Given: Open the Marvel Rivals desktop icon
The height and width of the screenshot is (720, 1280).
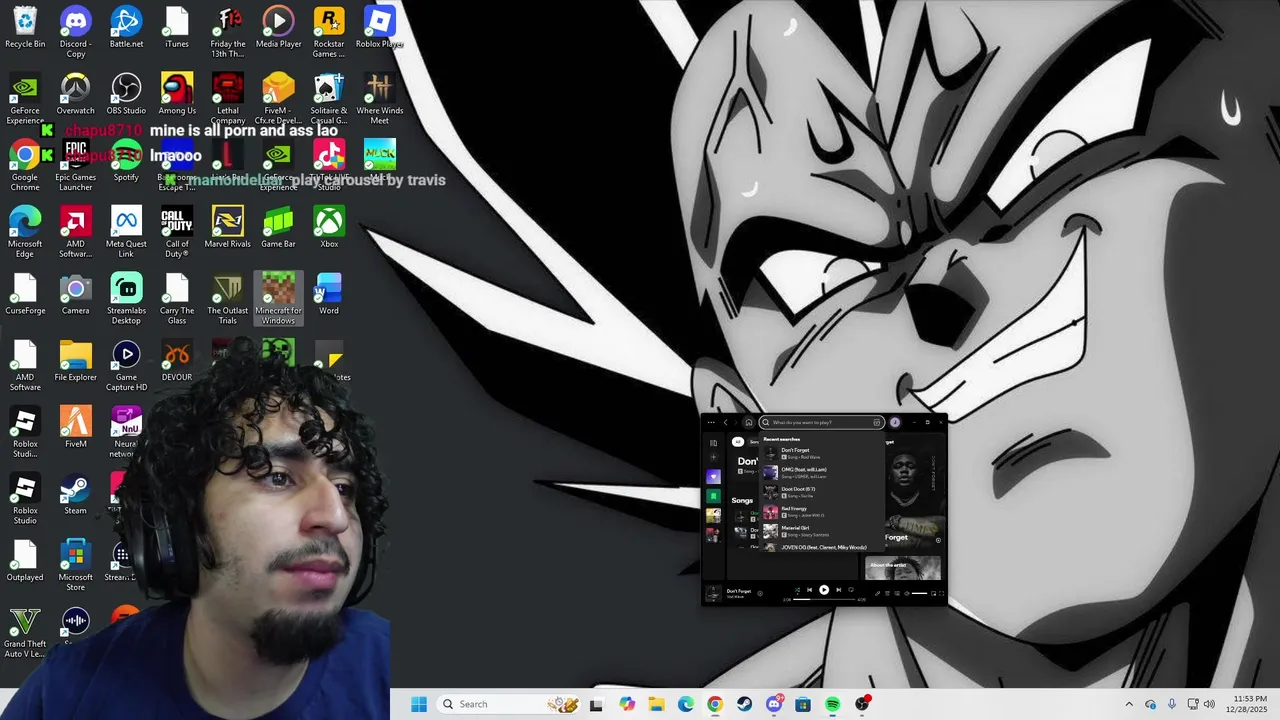Looking at the screenshot, I should point(228,228).
